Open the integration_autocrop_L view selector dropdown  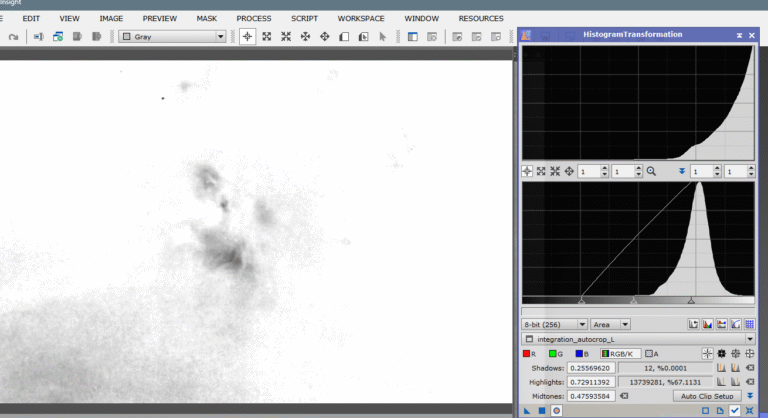[x=638, y=339]
